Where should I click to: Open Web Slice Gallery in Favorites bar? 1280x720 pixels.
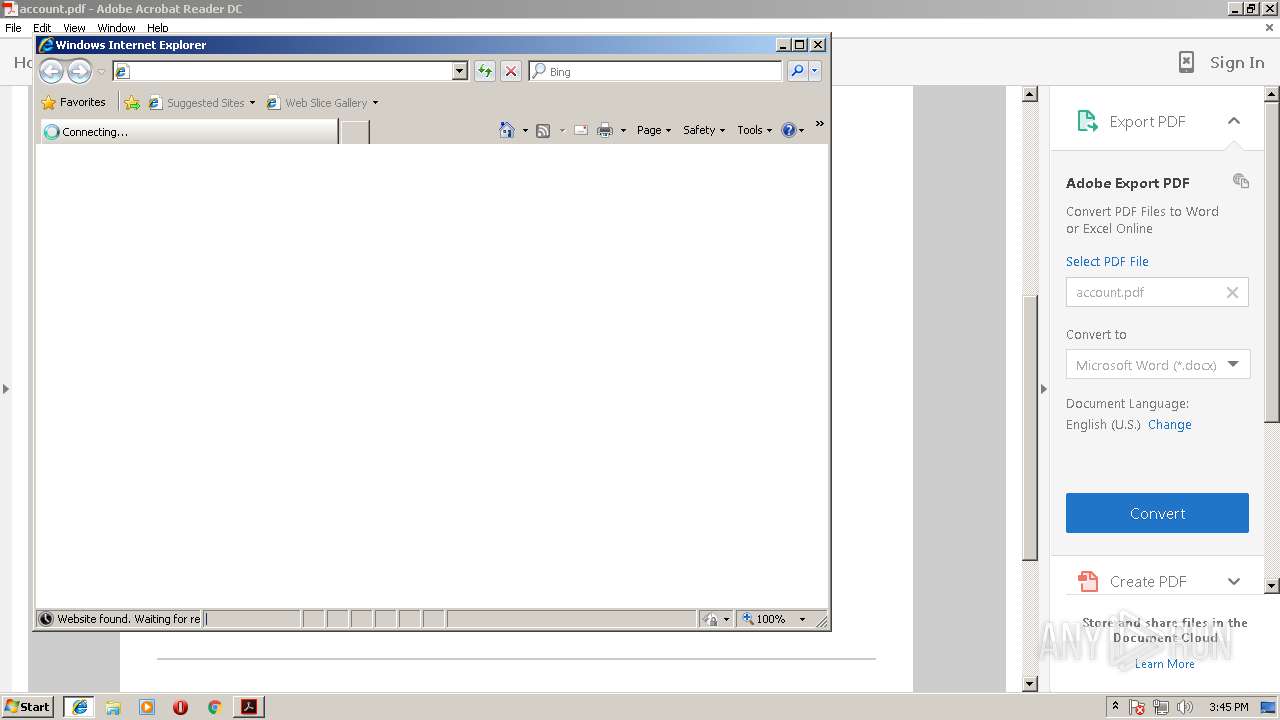(322, 102)
